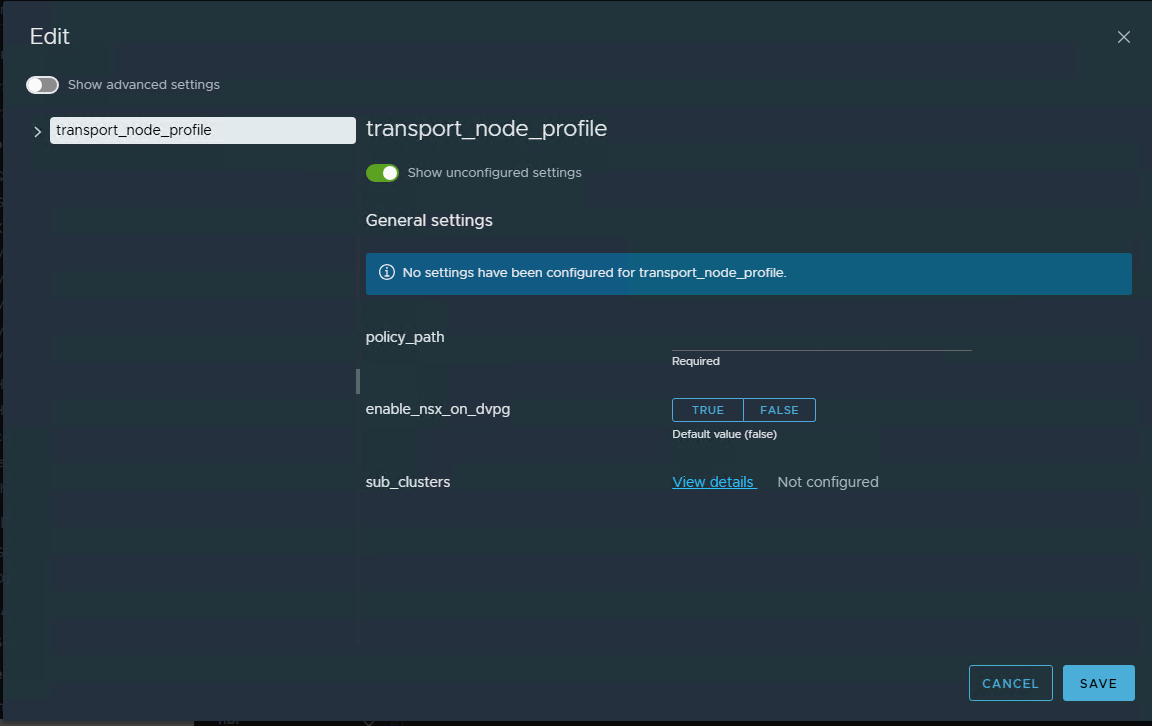Image resolution: width=1152 pixels, height=726 pixels.
Task: Disable Show unconfigured settings switch
Action: (x=382, y=173)
